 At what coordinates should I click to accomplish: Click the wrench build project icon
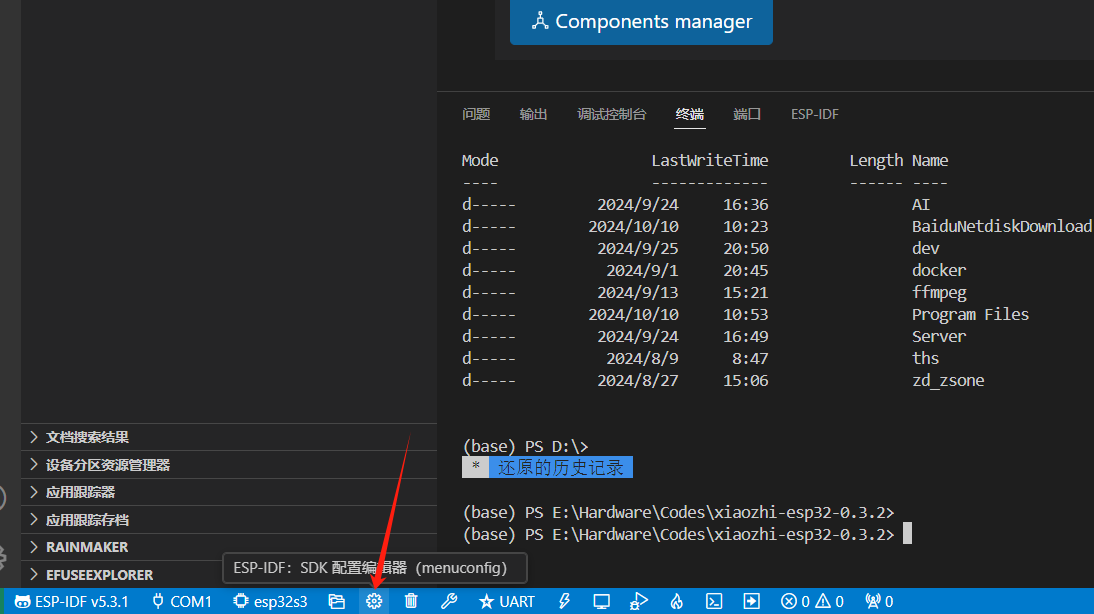(449, 601)
